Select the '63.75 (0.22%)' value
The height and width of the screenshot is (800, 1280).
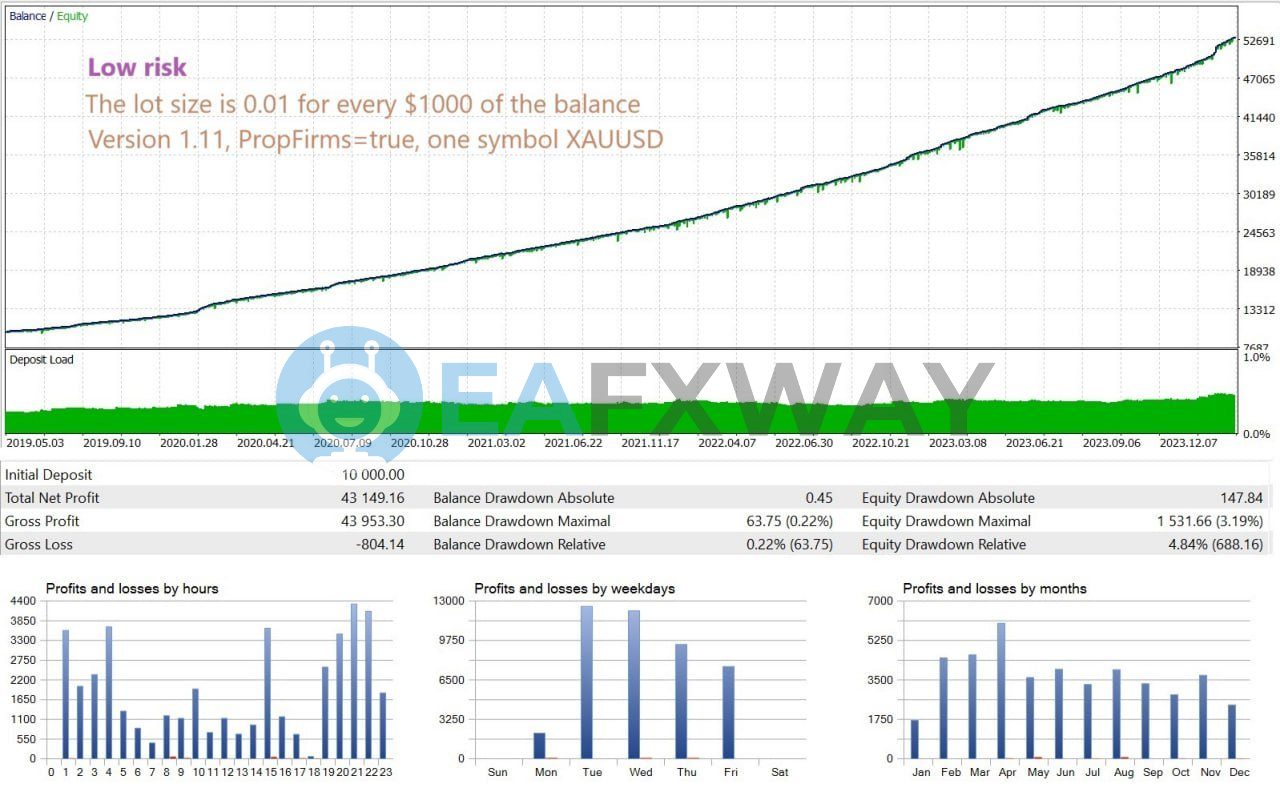(x=790, y=521)
